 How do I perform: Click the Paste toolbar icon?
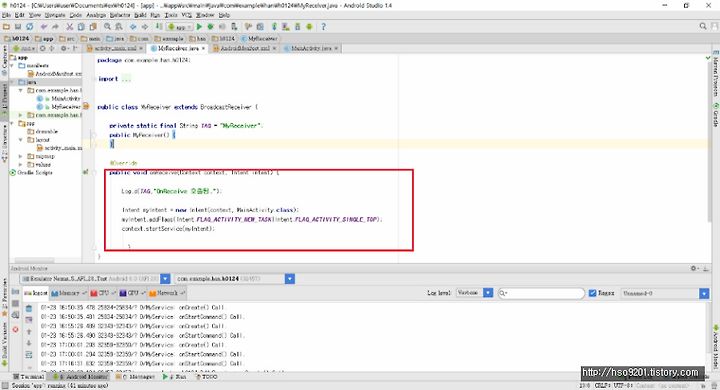click(x=93, y=27)
